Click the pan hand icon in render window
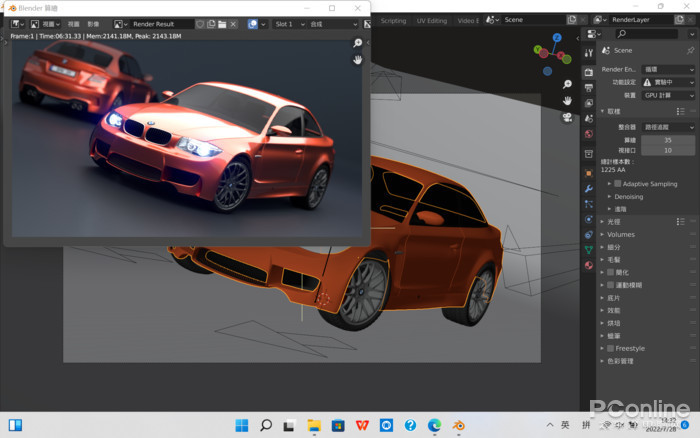 pyautogui.click(x=358, y=59)
